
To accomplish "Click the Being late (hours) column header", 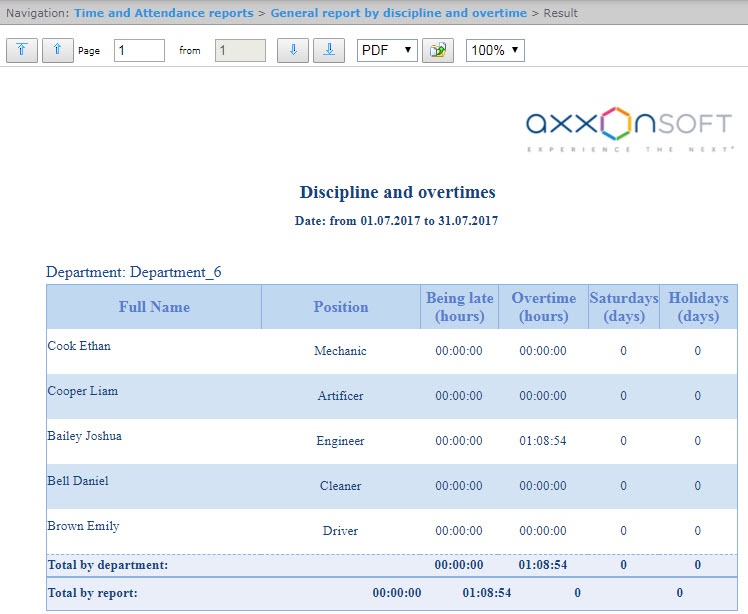I will [x=459, y=307].
